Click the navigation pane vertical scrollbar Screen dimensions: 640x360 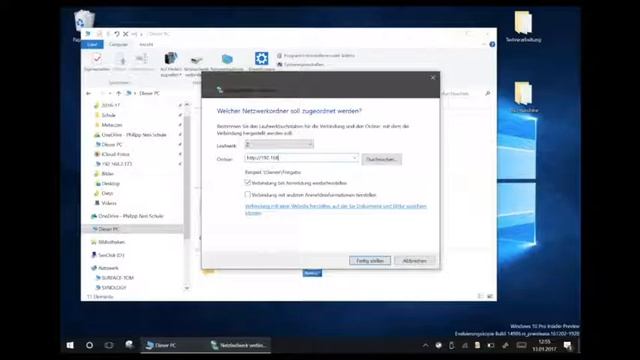click(x=187, y=176)
